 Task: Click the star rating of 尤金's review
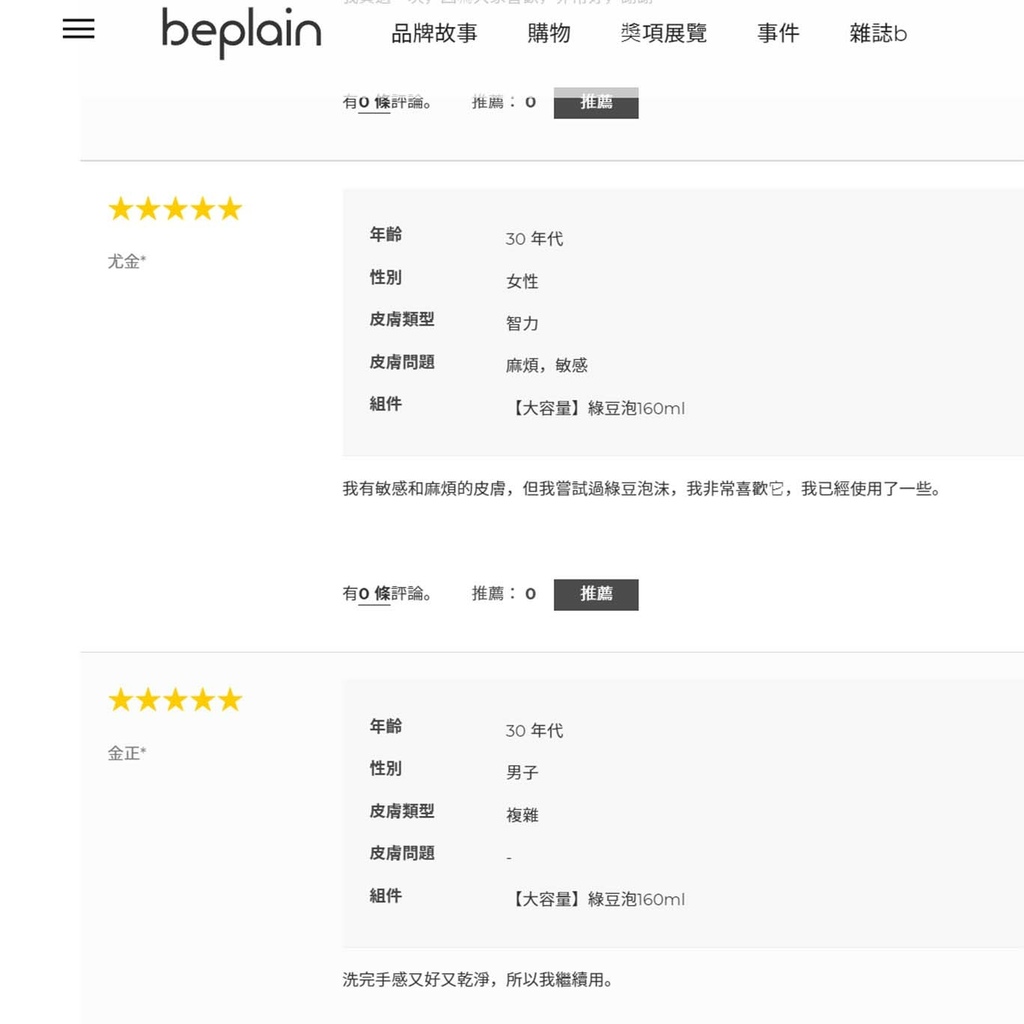click(x=175, y=210)
